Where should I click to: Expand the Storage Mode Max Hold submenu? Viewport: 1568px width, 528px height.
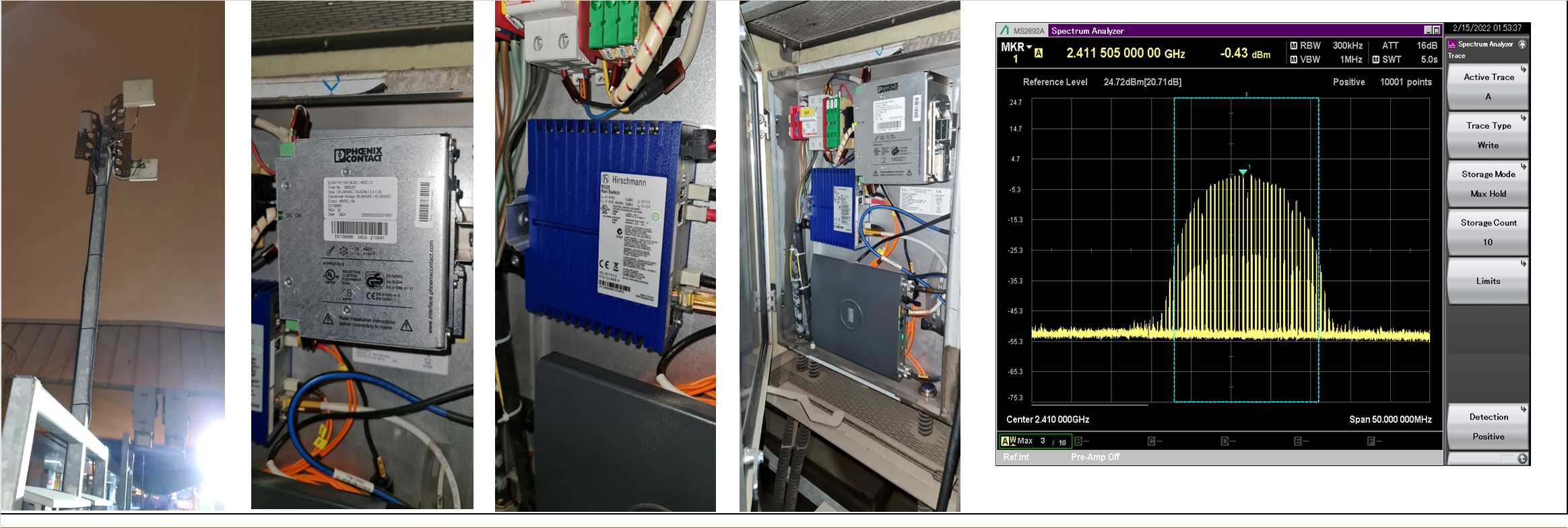click(x=1488, y=184)
